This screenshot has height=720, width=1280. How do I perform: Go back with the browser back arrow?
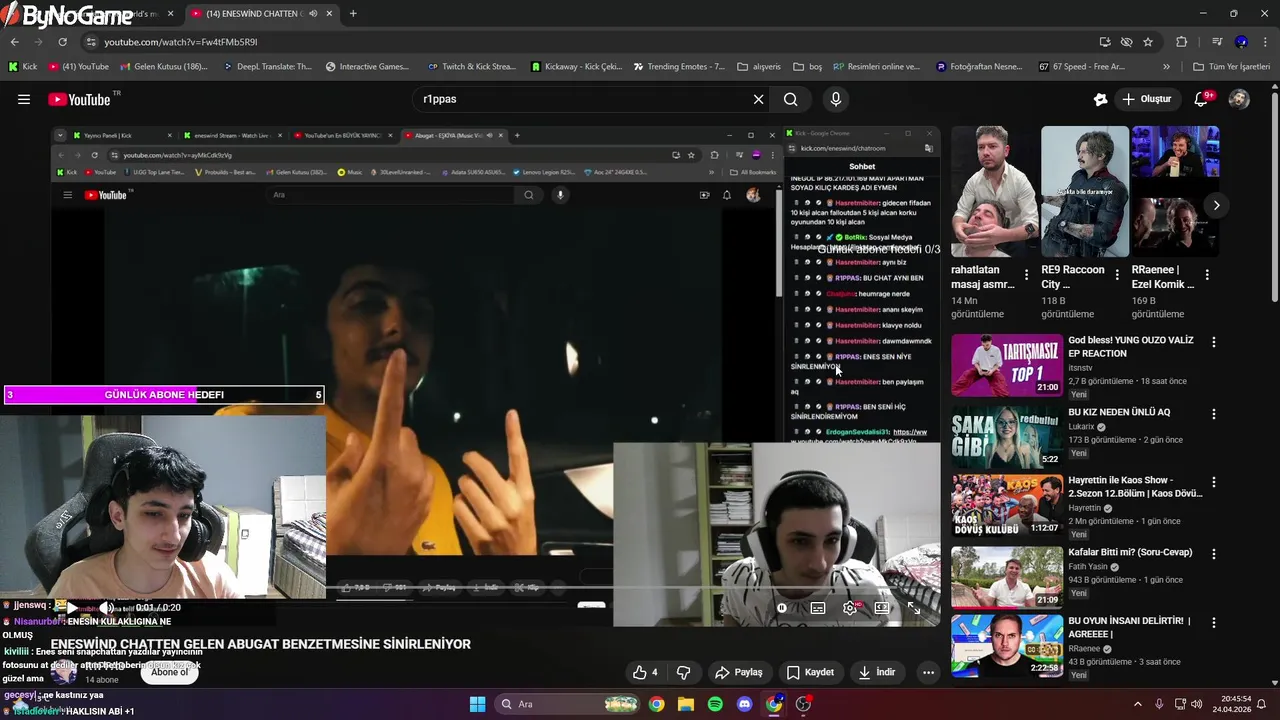point(14,42)
